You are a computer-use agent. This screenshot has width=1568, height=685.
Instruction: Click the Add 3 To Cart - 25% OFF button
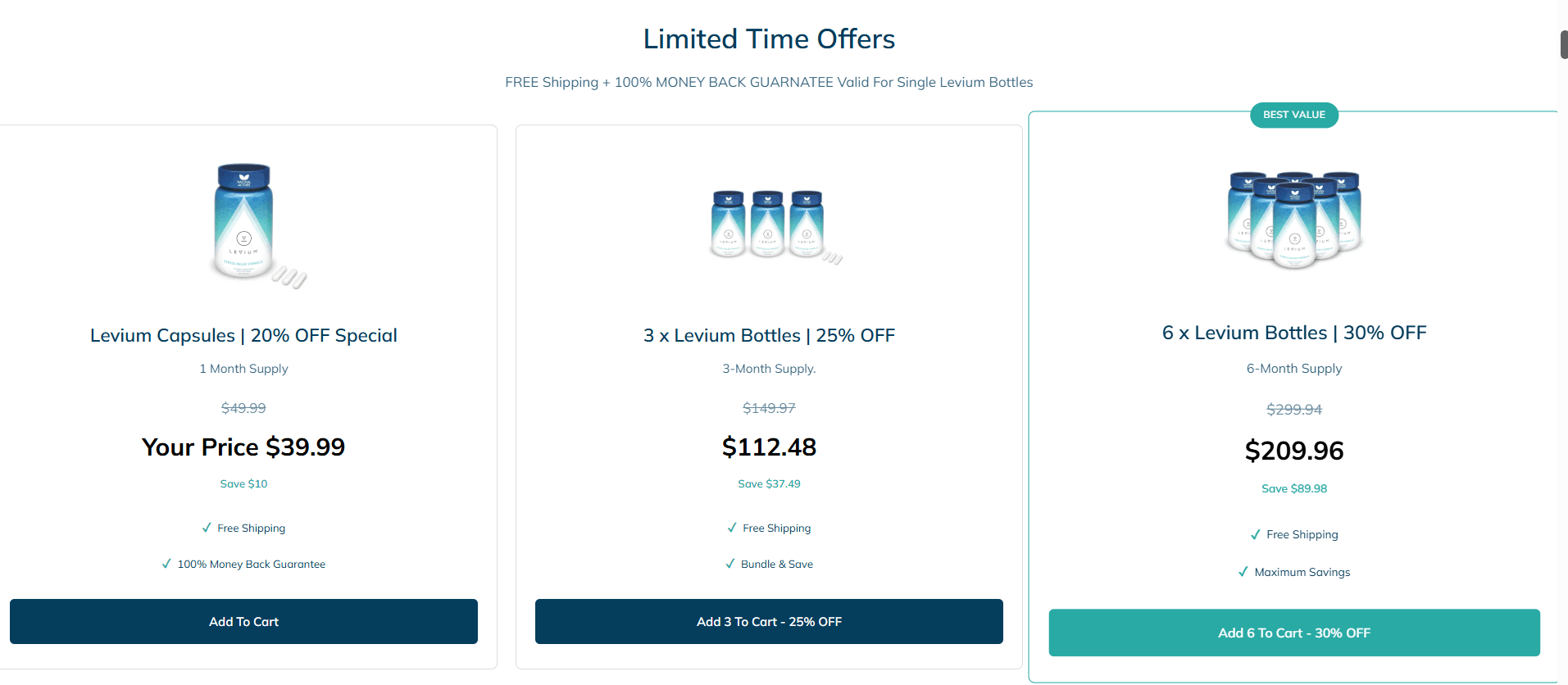pos(769,621)
